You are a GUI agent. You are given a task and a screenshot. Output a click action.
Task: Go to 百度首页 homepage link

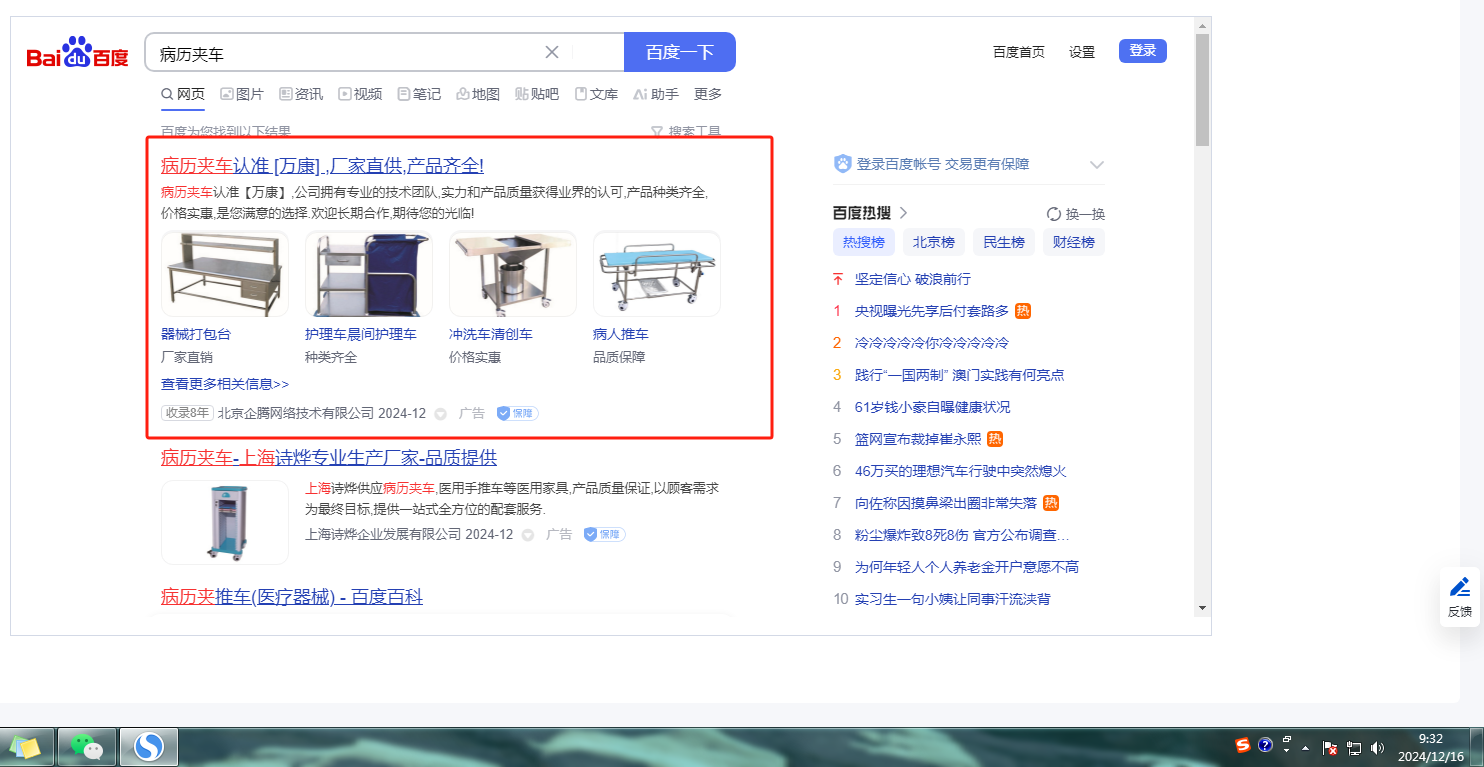point(1019,52)
